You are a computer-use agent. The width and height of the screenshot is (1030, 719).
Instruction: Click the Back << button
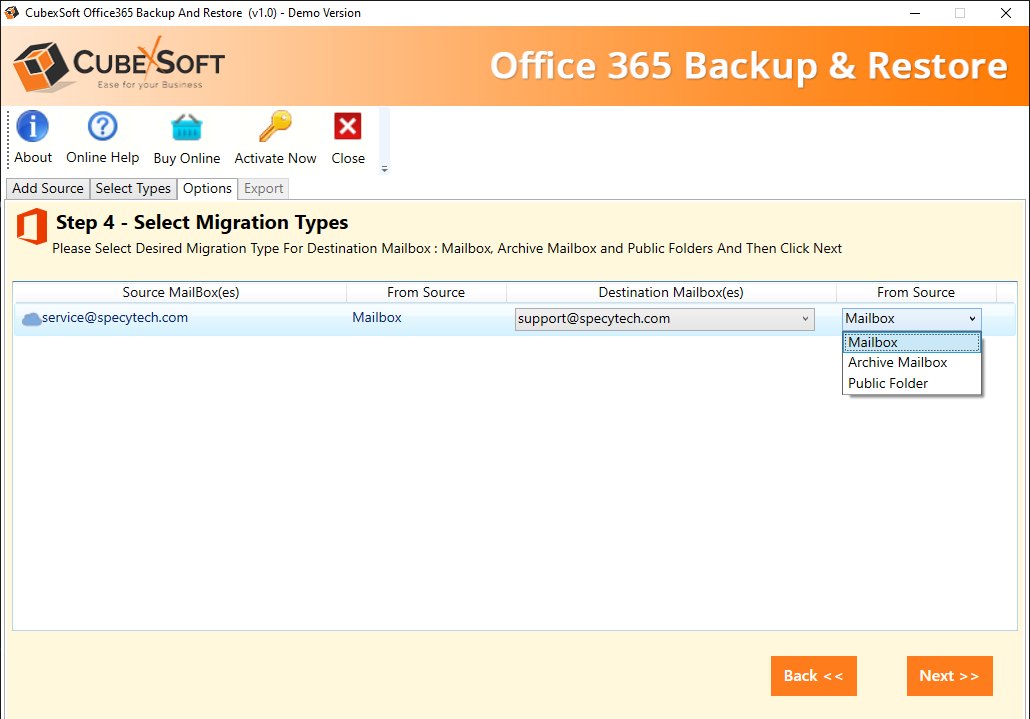[813, 676]
